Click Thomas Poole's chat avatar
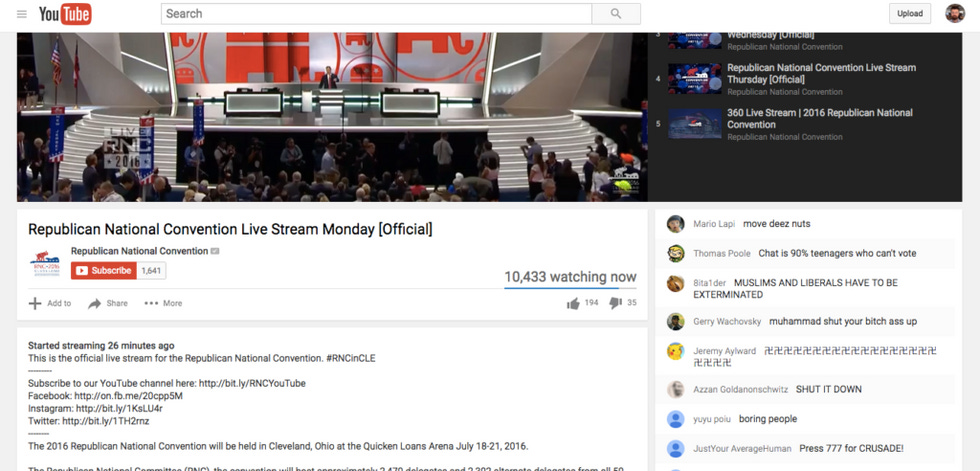Viewport: 980px width, 471px height. click(675, 253)
